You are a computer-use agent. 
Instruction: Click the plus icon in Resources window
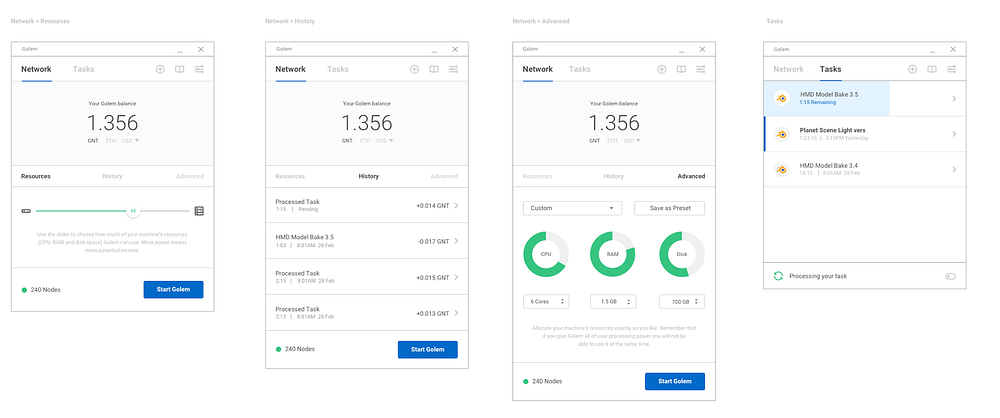coord(160,69)
